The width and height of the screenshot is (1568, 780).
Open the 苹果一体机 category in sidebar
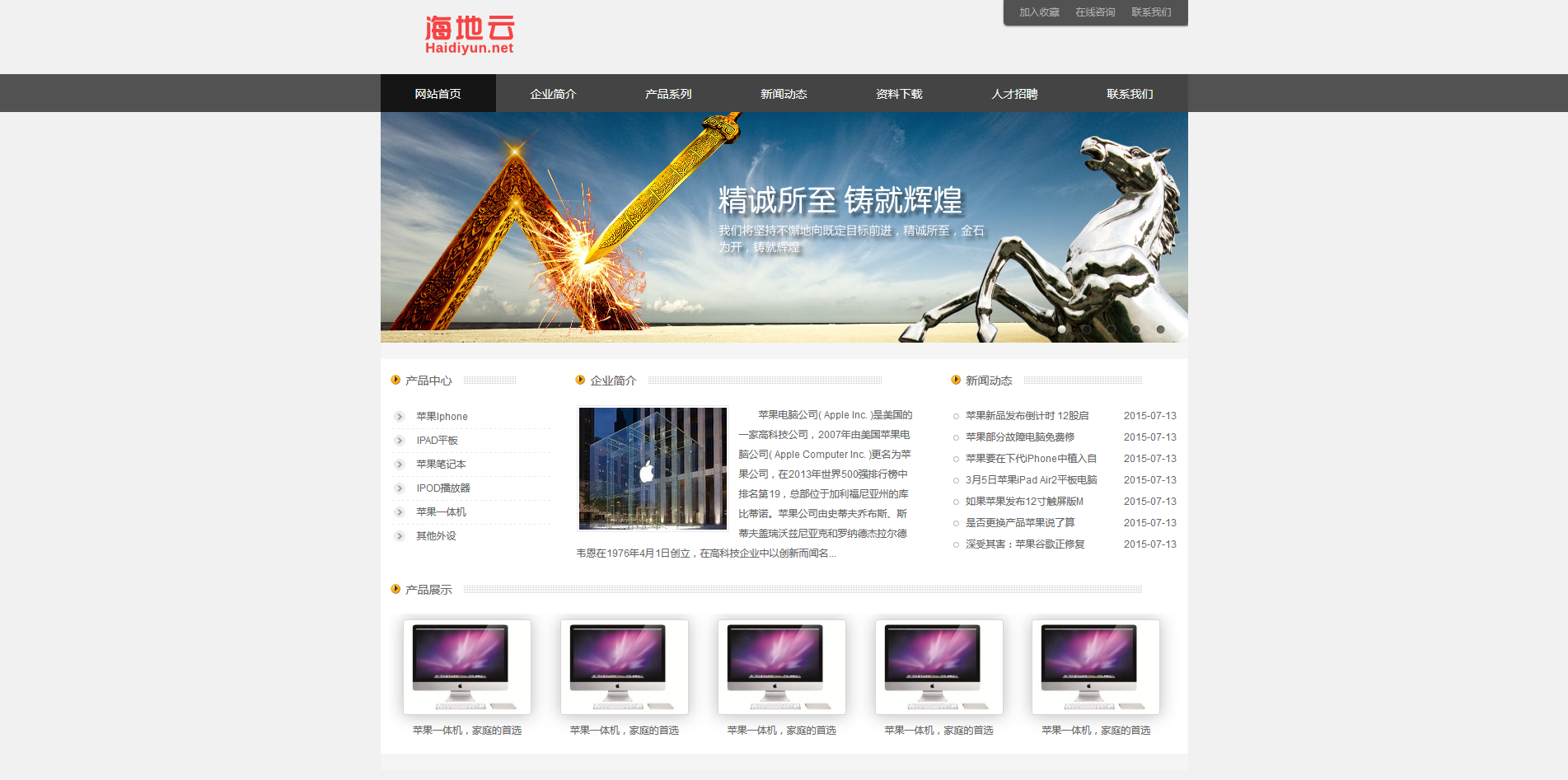point(441,512)
